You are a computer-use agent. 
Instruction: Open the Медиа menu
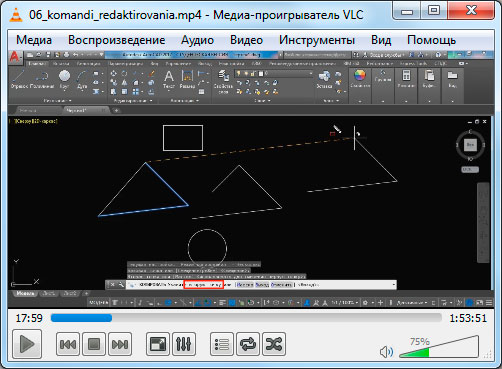[34, 40]
